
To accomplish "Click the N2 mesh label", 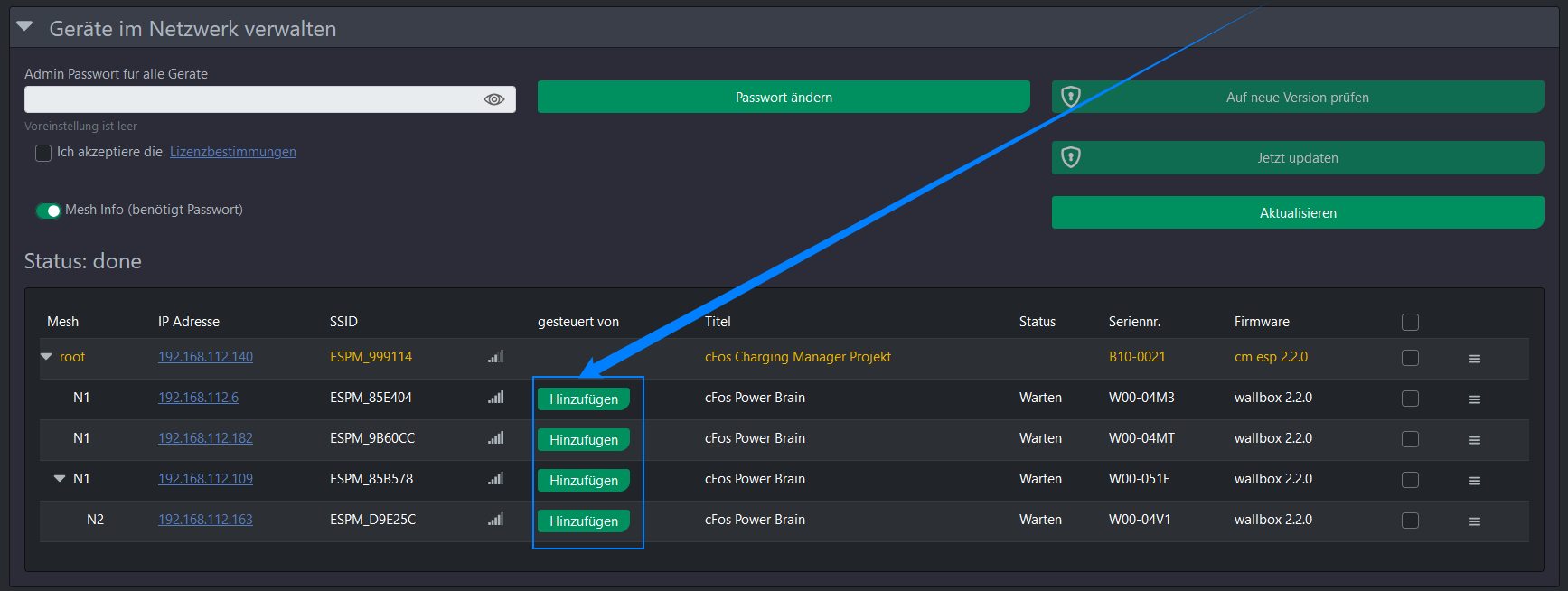I will [95, 520].
